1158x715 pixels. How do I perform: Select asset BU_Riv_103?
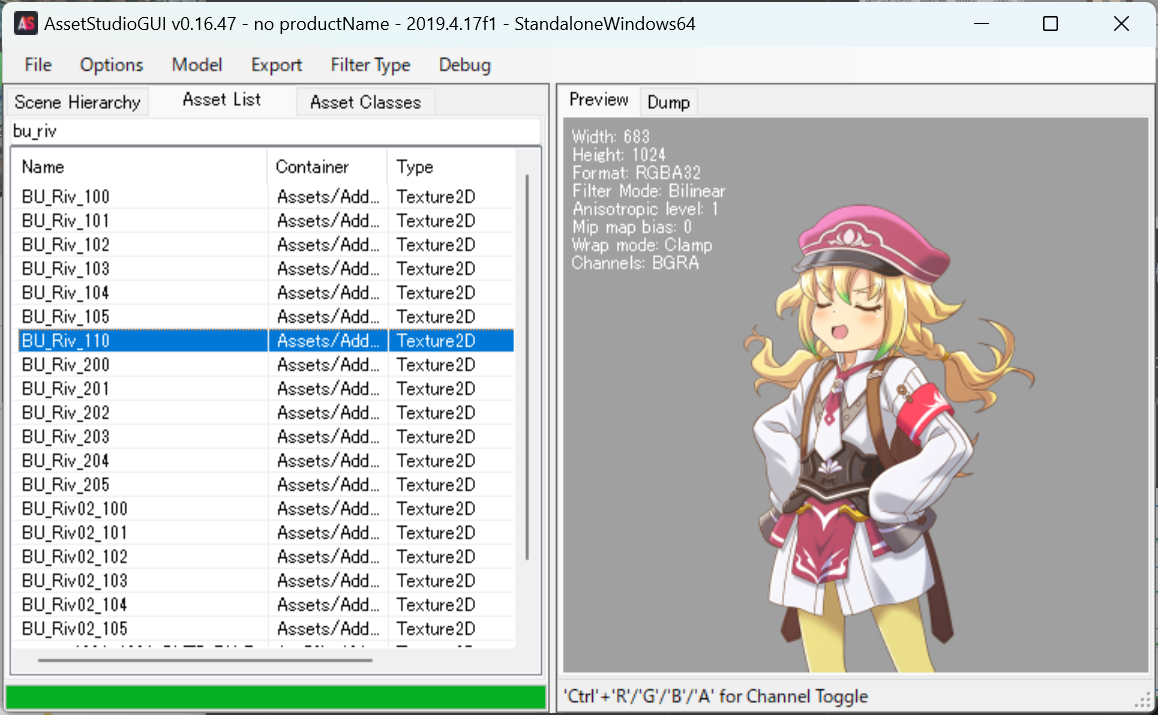[66, 269]
